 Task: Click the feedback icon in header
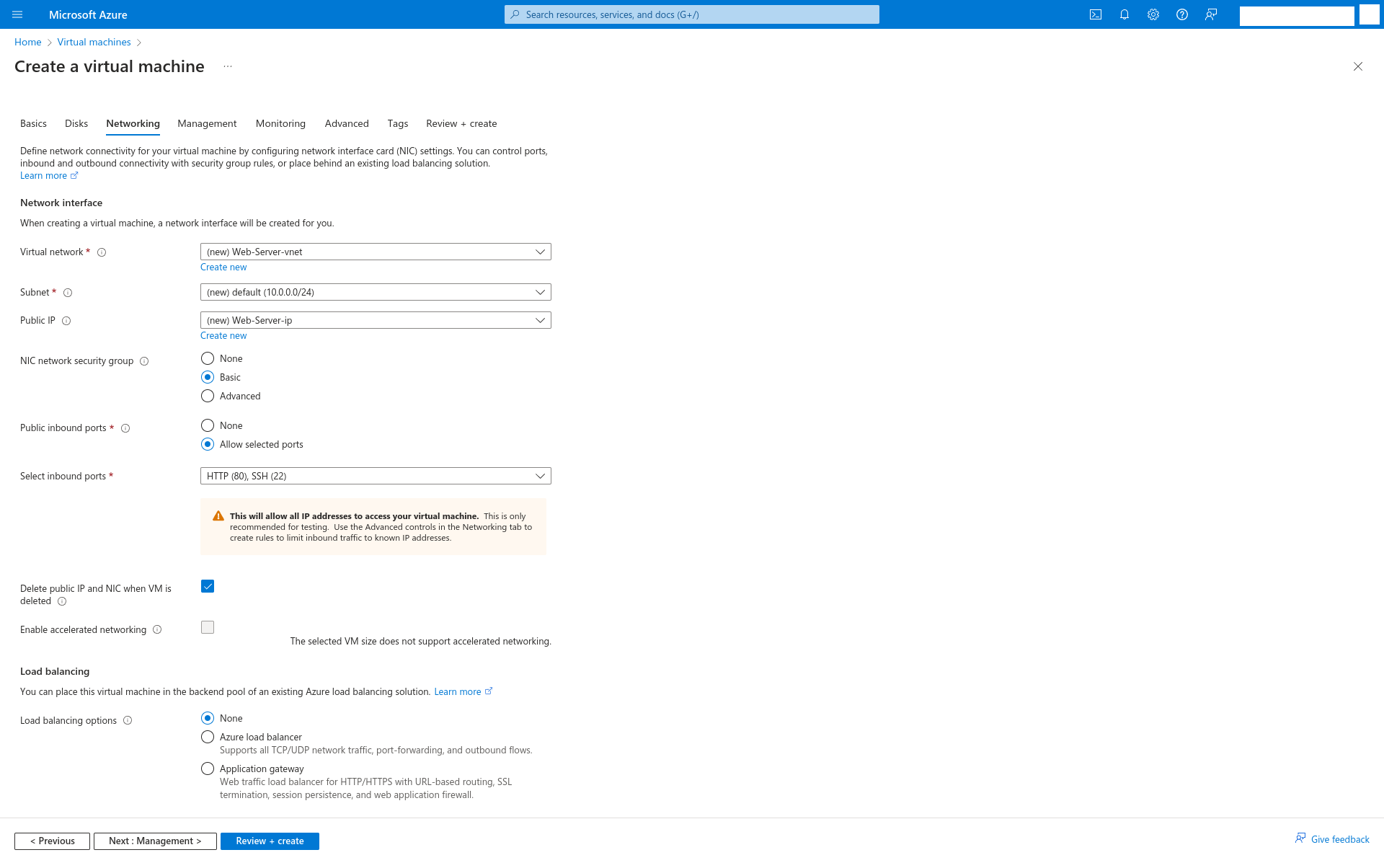tap(1211, 14)
